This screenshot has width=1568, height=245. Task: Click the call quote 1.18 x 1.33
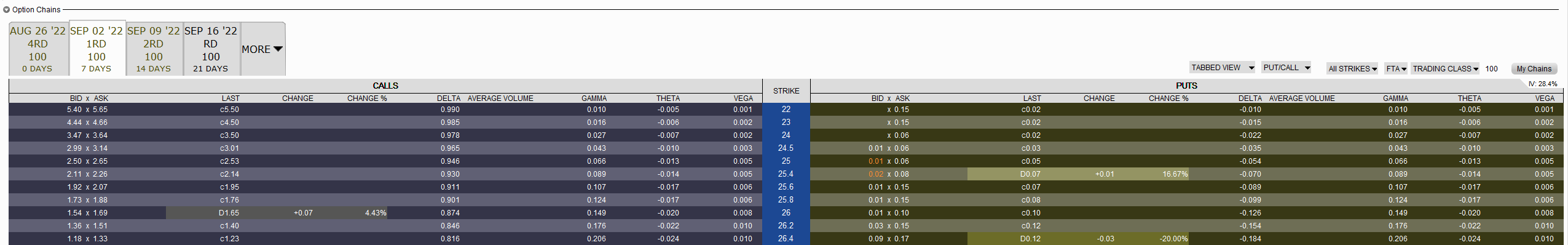[87, 239]
